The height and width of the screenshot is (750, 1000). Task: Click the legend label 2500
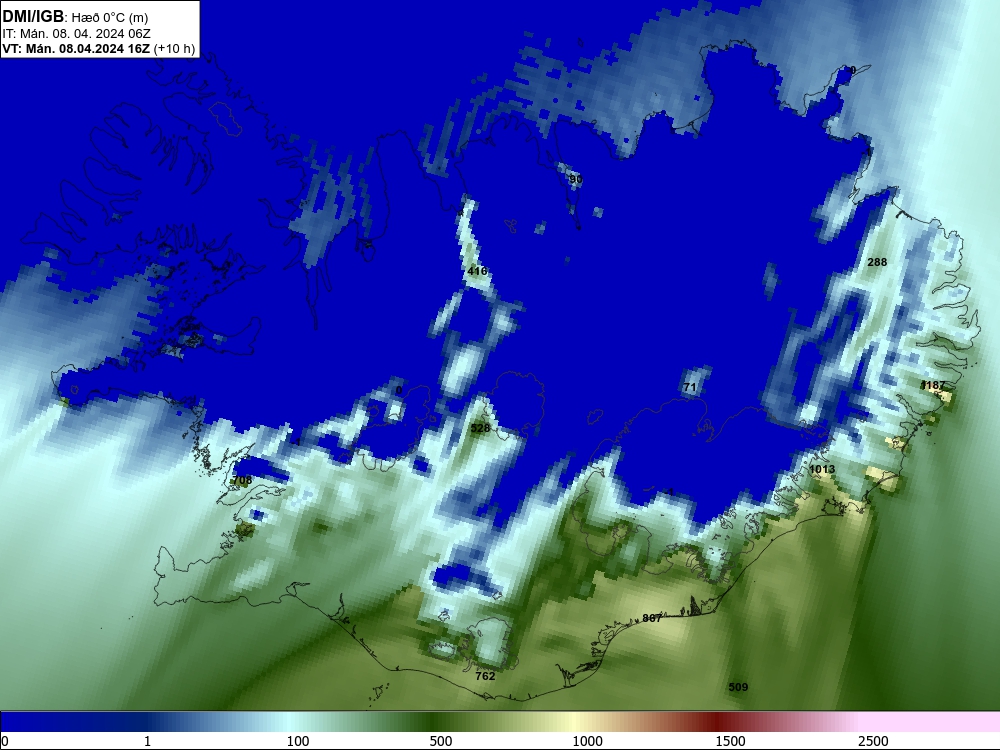coord(873,741)
